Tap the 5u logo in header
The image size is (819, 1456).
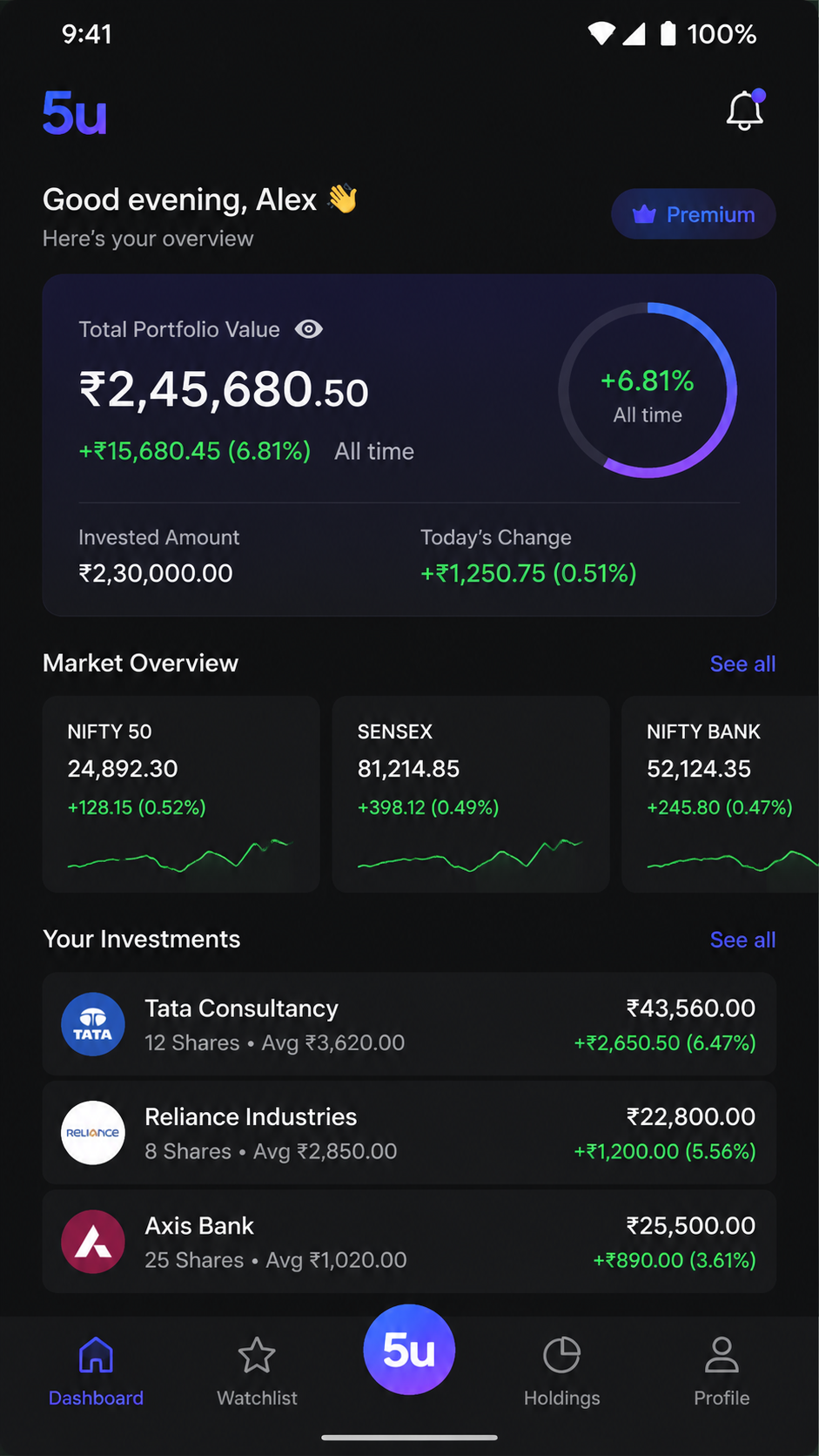point(75,113)
